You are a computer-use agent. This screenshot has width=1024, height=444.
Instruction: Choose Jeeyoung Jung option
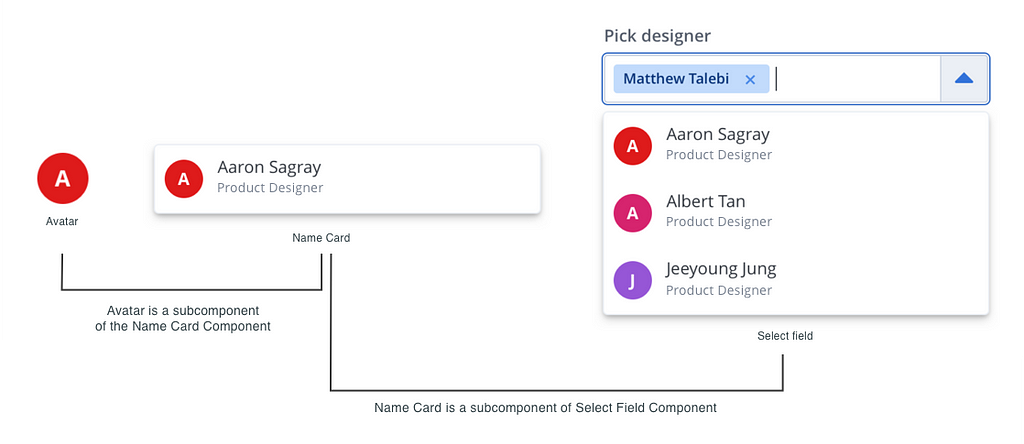point(796,279)
